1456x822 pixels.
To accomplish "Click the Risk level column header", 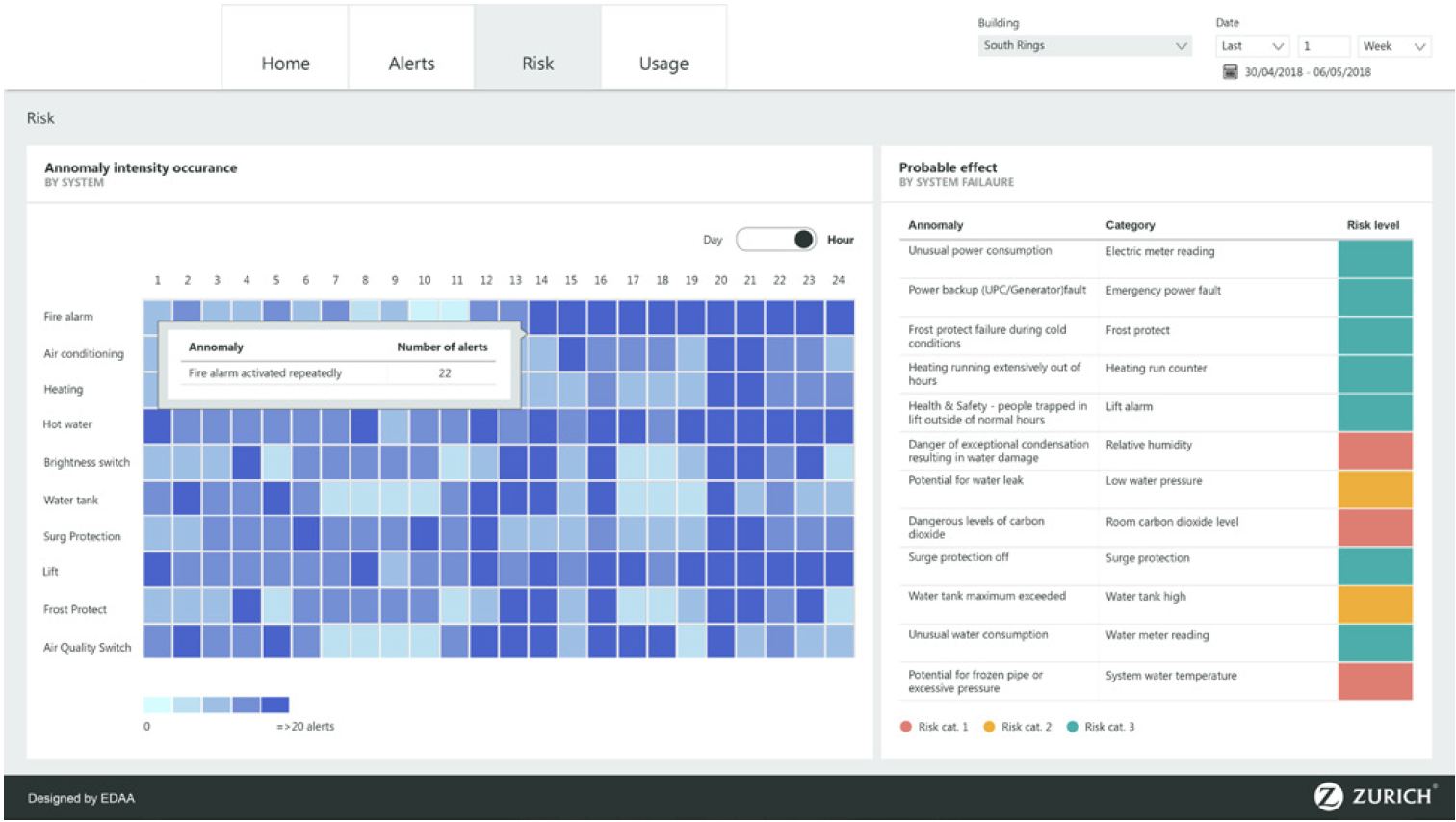I will tap(1372, 225).
